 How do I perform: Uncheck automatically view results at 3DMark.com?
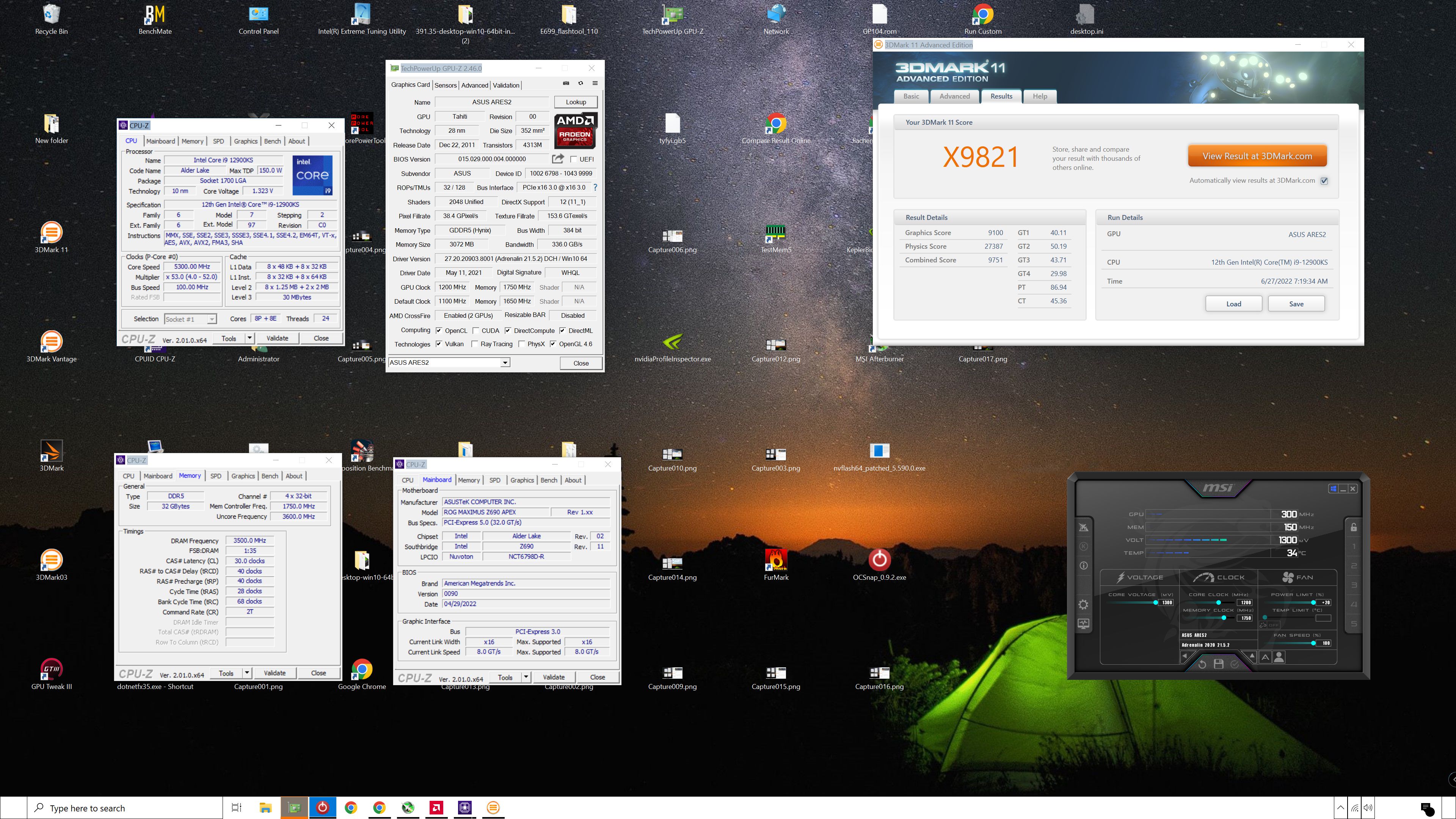coord(1324,181)
